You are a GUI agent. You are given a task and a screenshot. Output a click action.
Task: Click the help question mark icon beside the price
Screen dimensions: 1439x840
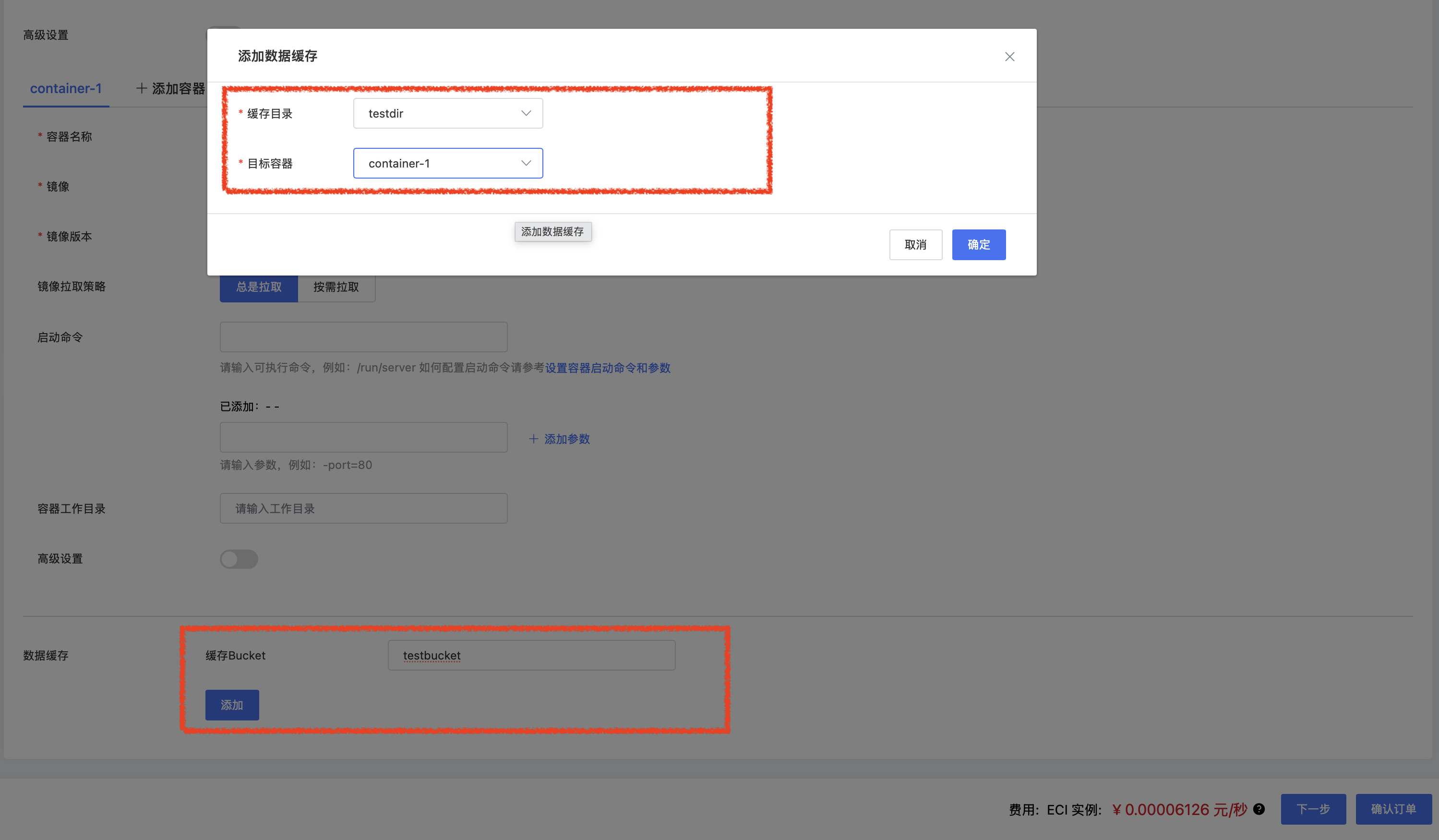(x=1259, y=809)
